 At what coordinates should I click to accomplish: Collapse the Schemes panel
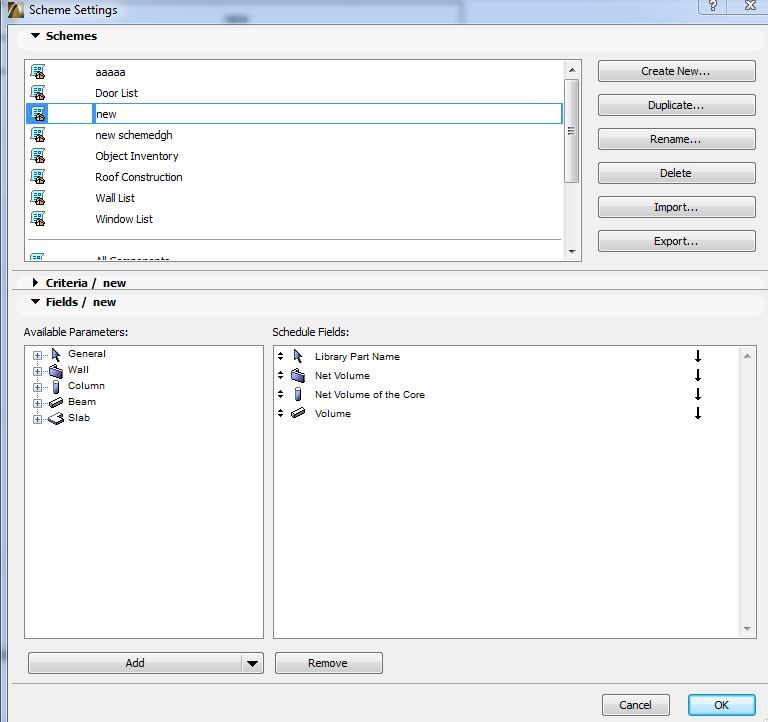click(x=35, y=36)
